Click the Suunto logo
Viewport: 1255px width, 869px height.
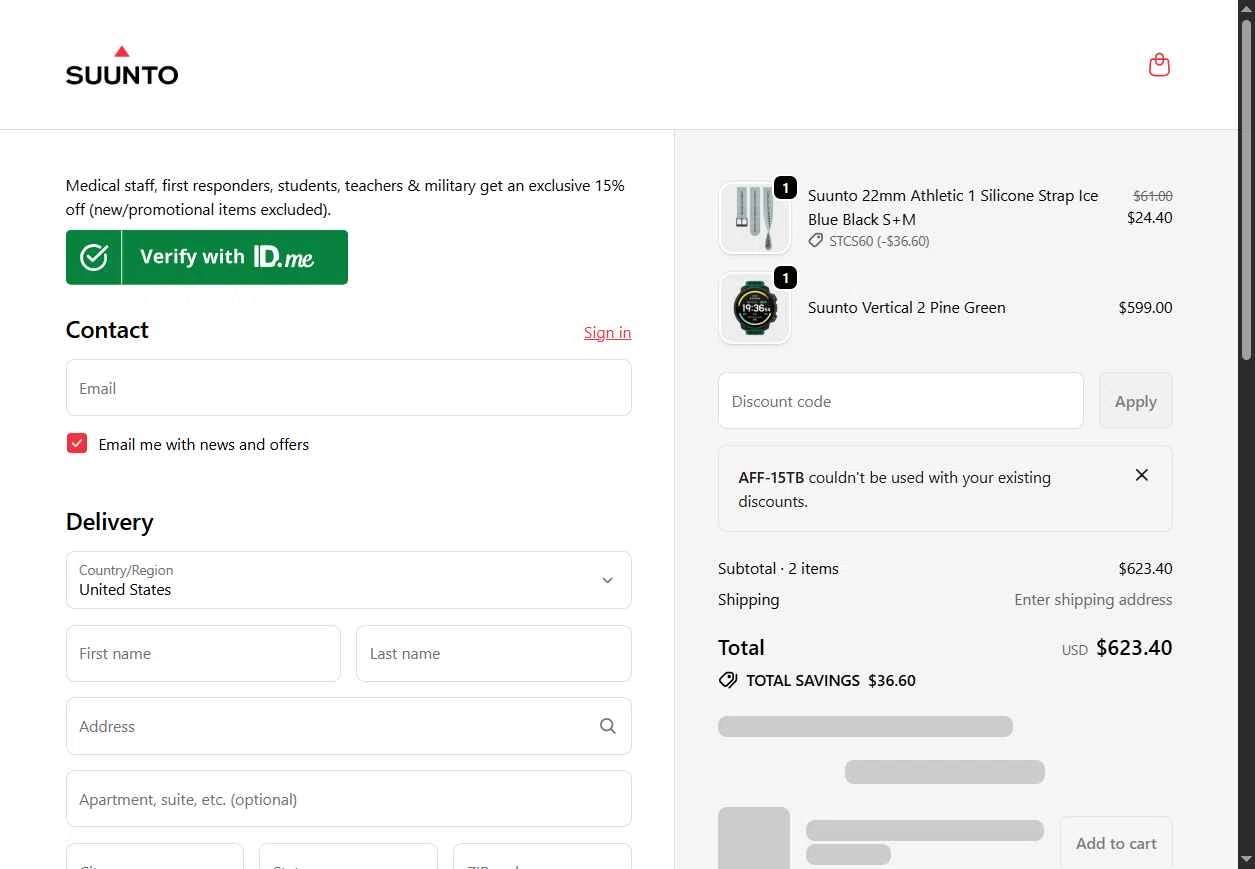[x=122, y=65]
